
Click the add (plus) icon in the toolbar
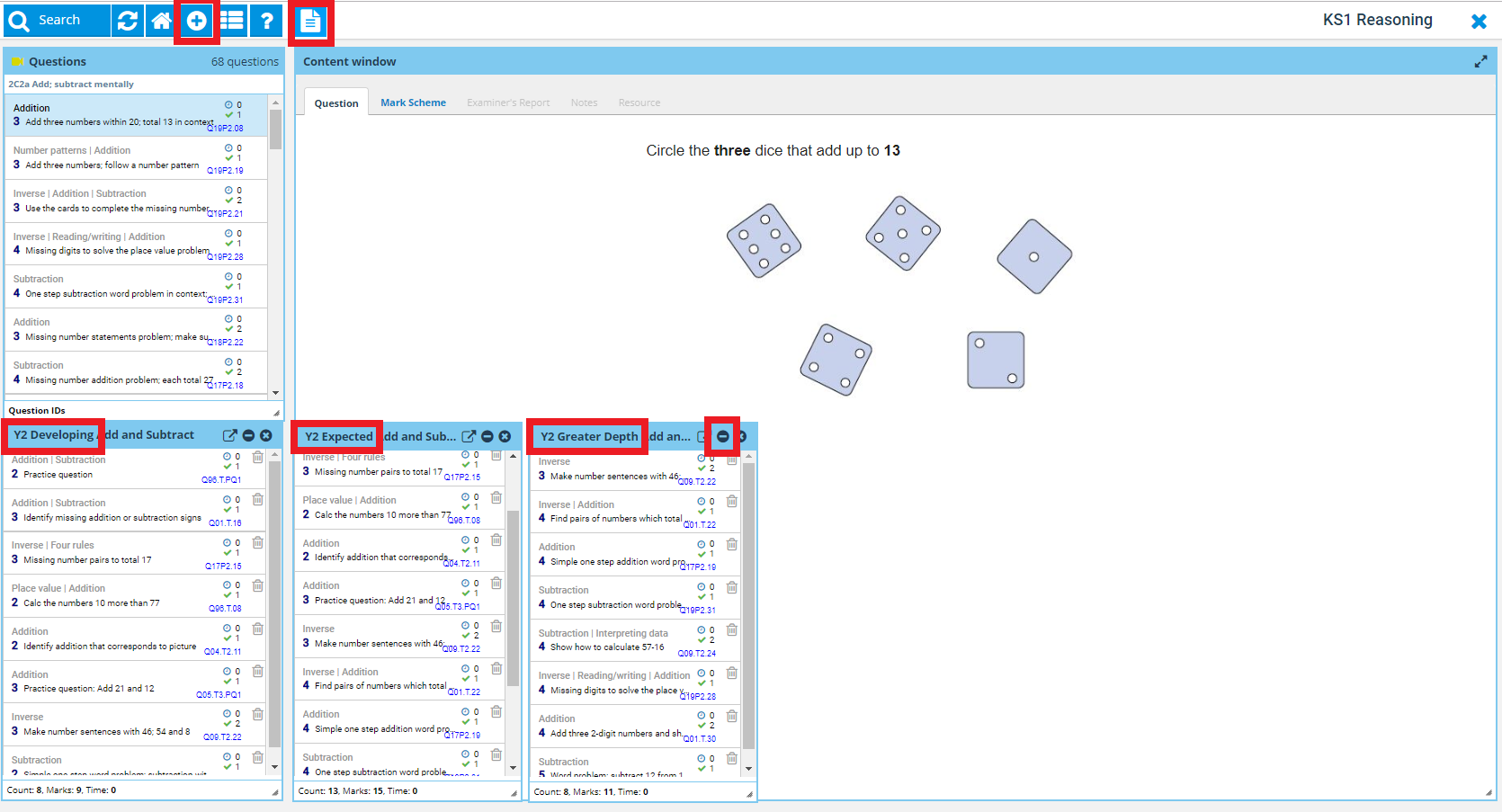click(197, 21)
